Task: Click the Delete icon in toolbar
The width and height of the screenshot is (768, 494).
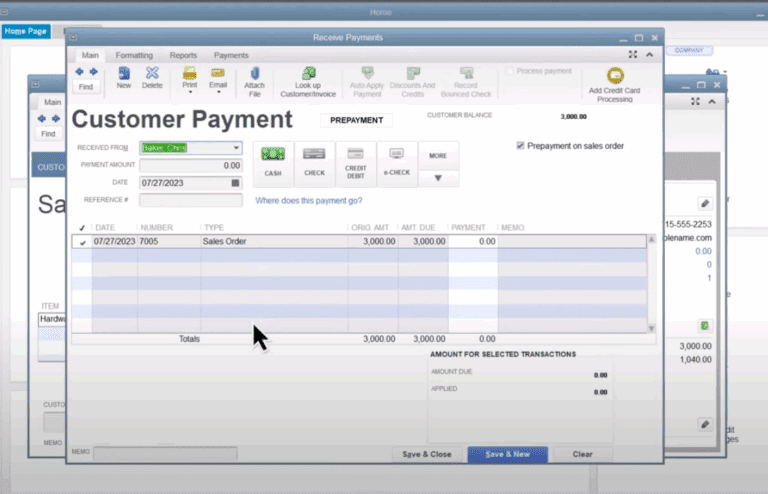Action: 152,77
